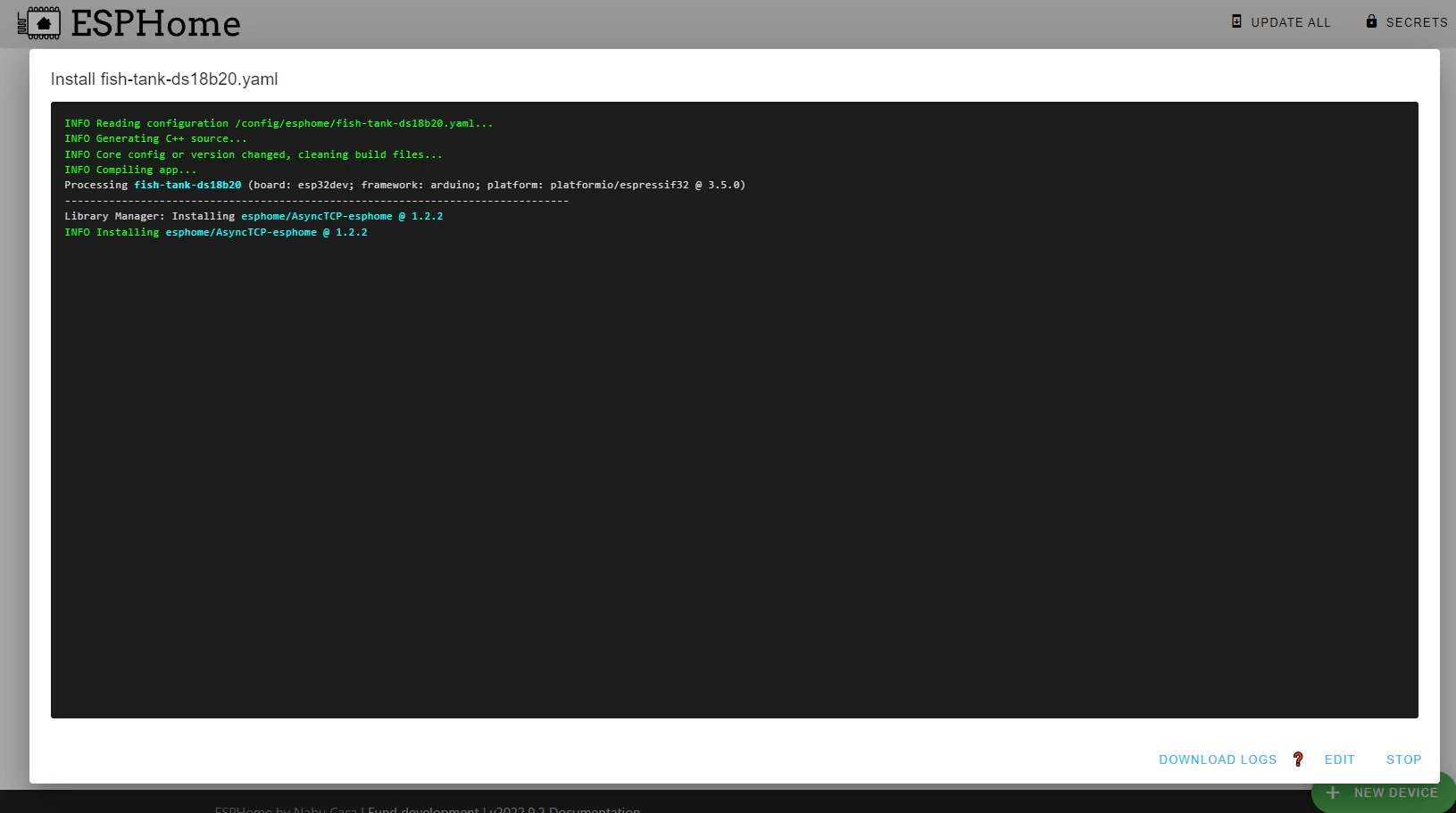Stop the running install process
Screen dimensions: 1456x813
pyautogui.click(x=1403, y=759)
